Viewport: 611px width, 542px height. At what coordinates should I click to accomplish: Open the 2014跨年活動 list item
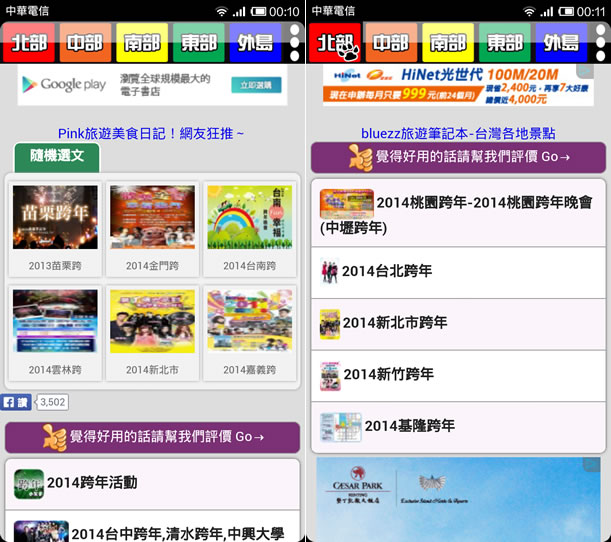(x=152, y=484)
